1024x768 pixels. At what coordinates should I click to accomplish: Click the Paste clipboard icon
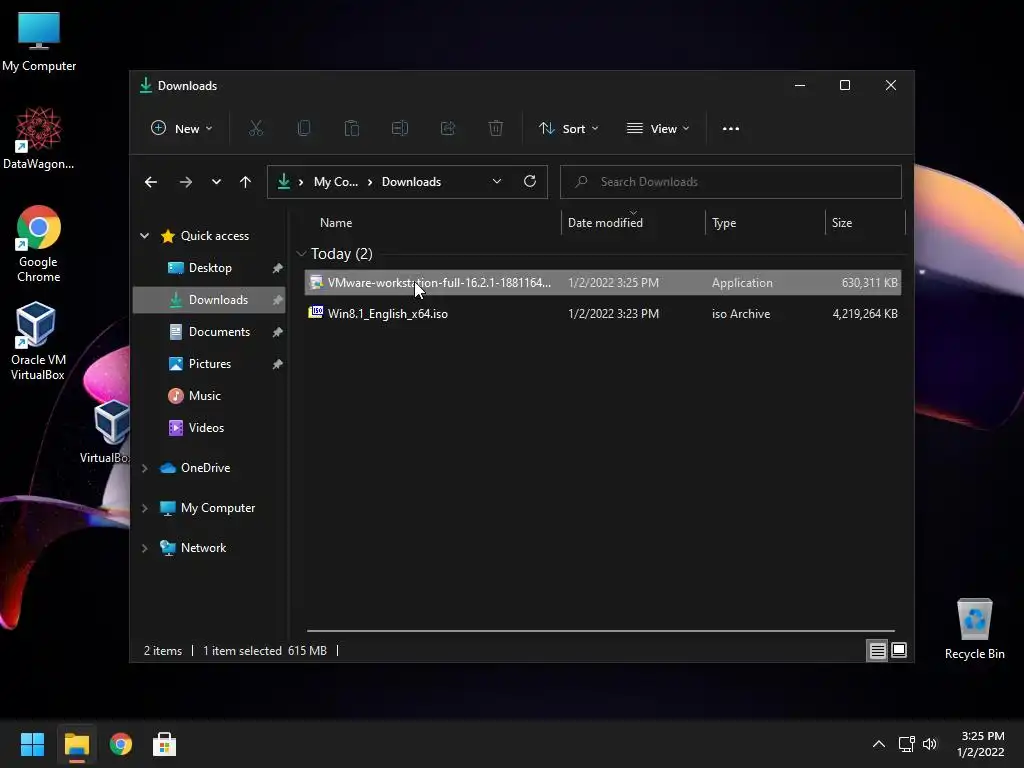pos(352,129)
